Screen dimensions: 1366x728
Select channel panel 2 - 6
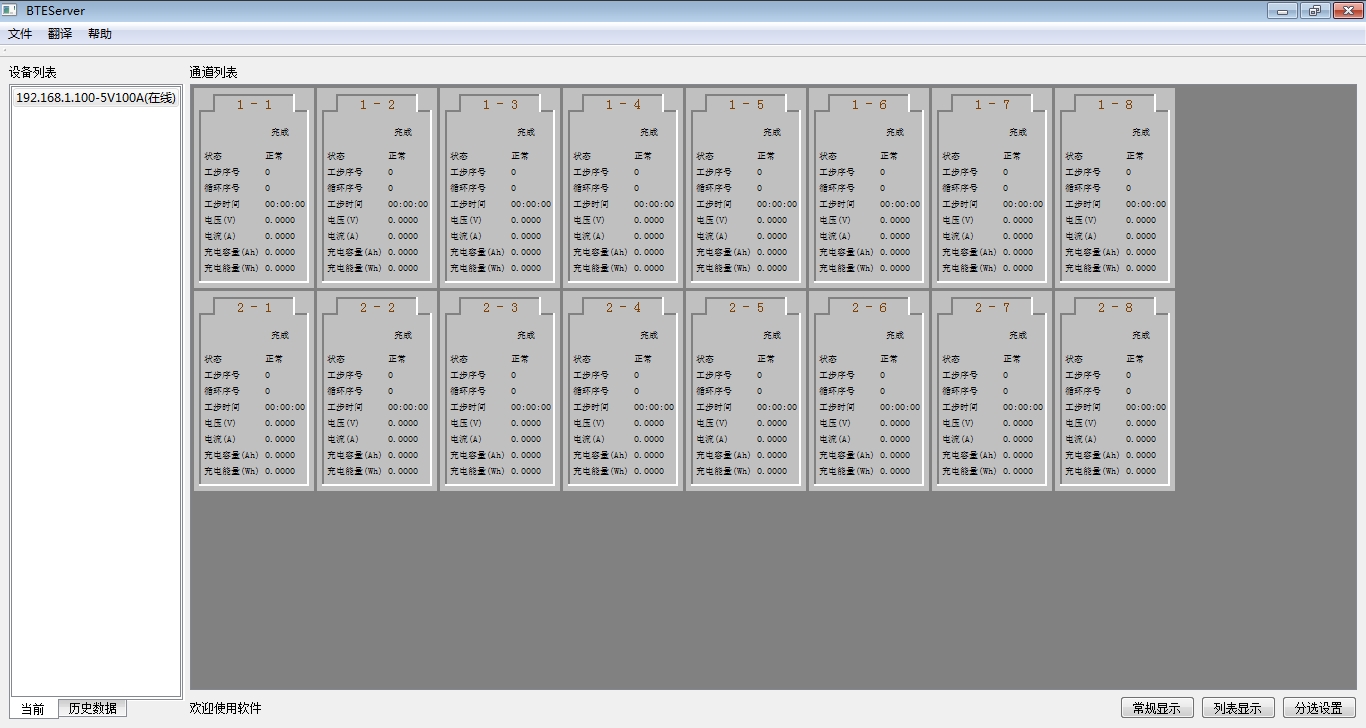(x=869, y=390)
